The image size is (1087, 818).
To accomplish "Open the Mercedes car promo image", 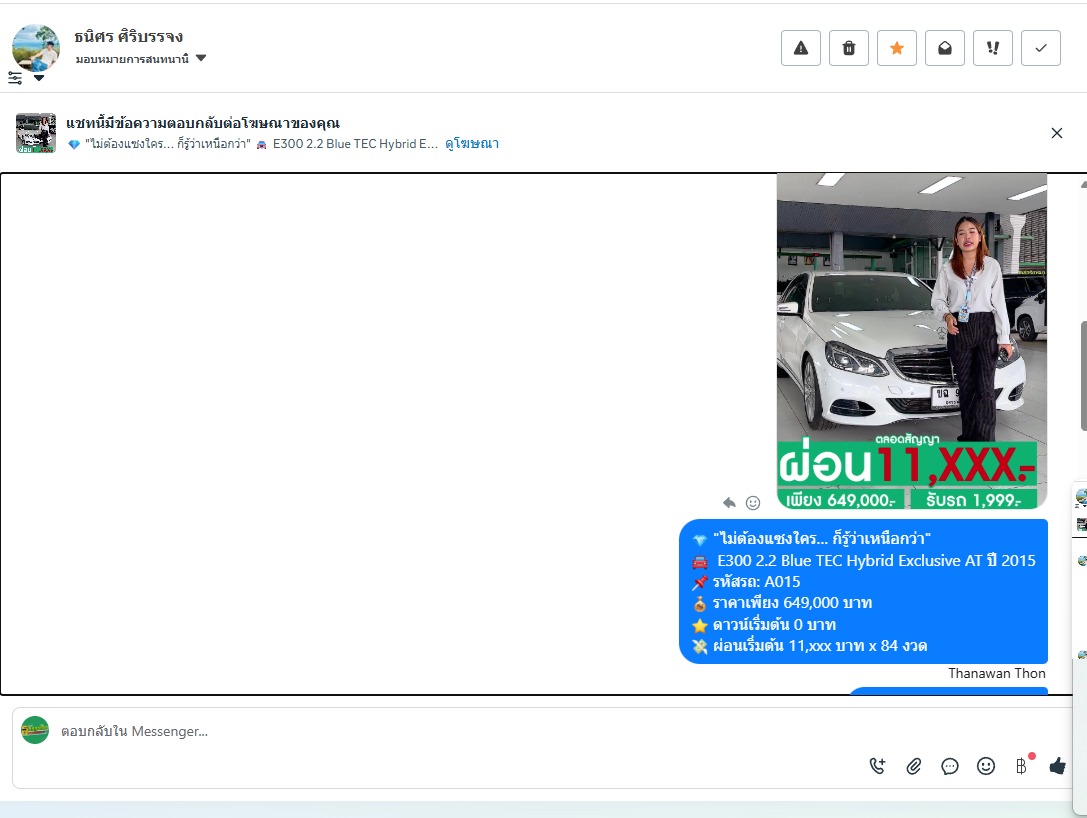I will click(x=912, y=340).
